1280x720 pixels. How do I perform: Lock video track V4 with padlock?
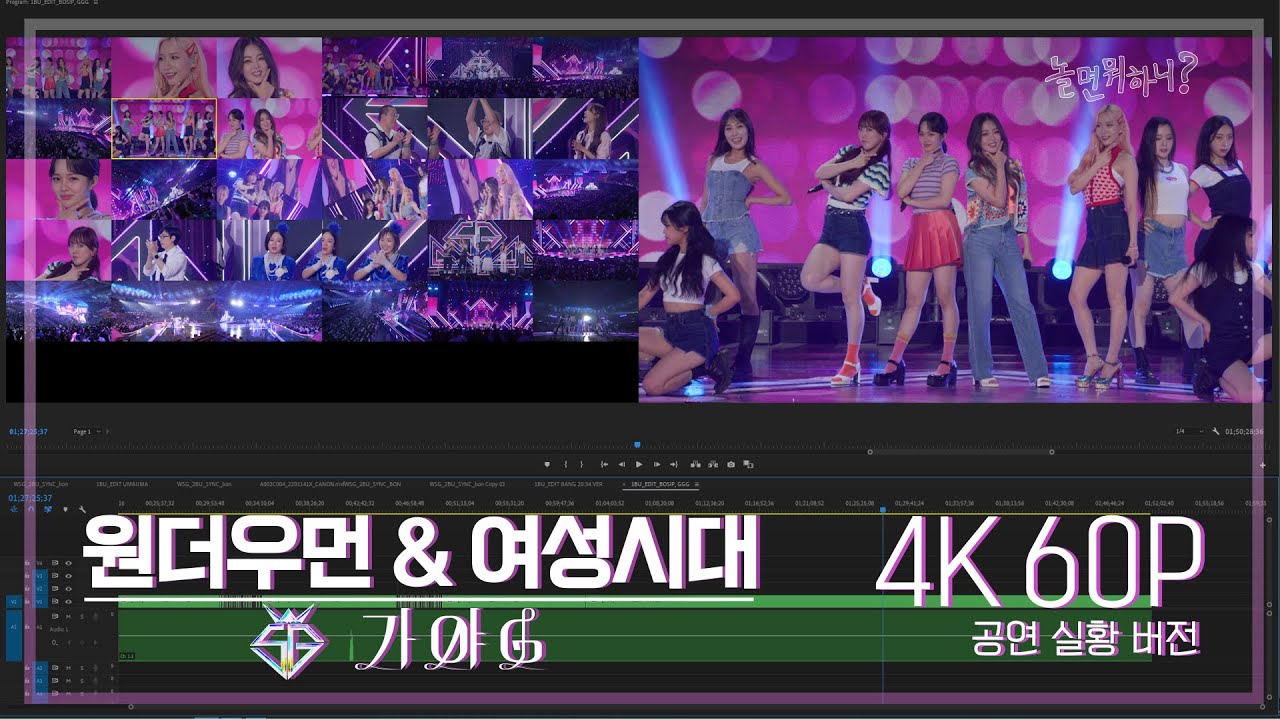click(27, 563)
